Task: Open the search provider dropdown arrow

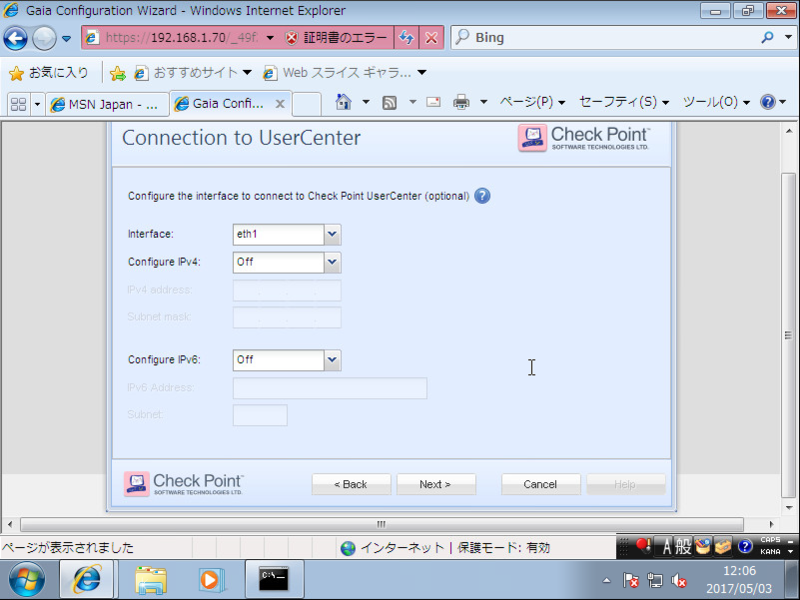Action: [x=789, y=38]
